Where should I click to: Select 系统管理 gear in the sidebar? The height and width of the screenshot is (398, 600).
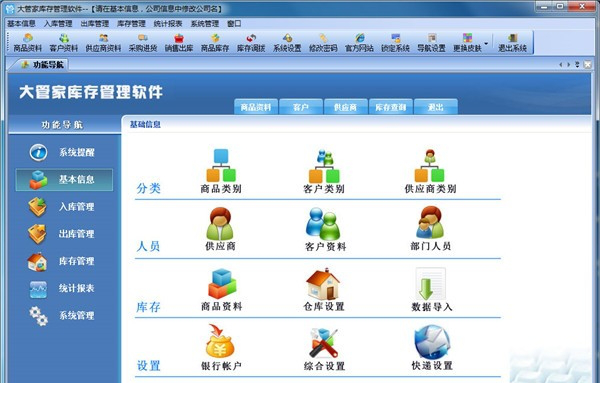pyautogui.click(x=63, y=315)
